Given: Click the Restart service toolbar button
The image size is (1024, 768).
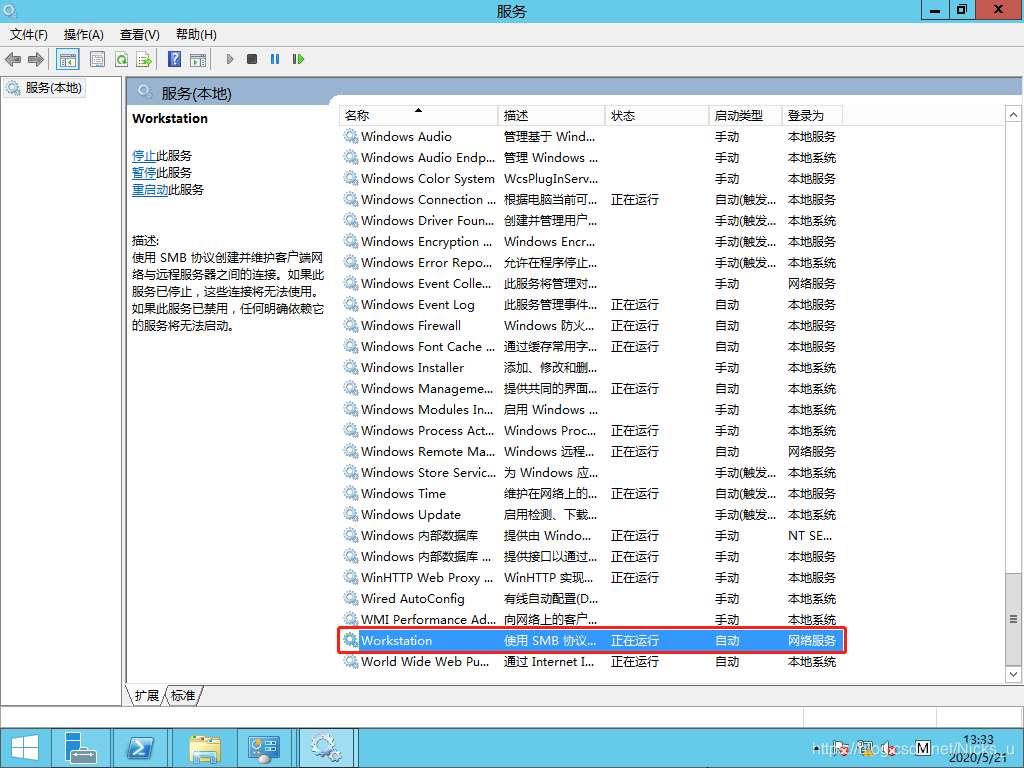Looking at the screenshot, I should click(x=298, y=59).
